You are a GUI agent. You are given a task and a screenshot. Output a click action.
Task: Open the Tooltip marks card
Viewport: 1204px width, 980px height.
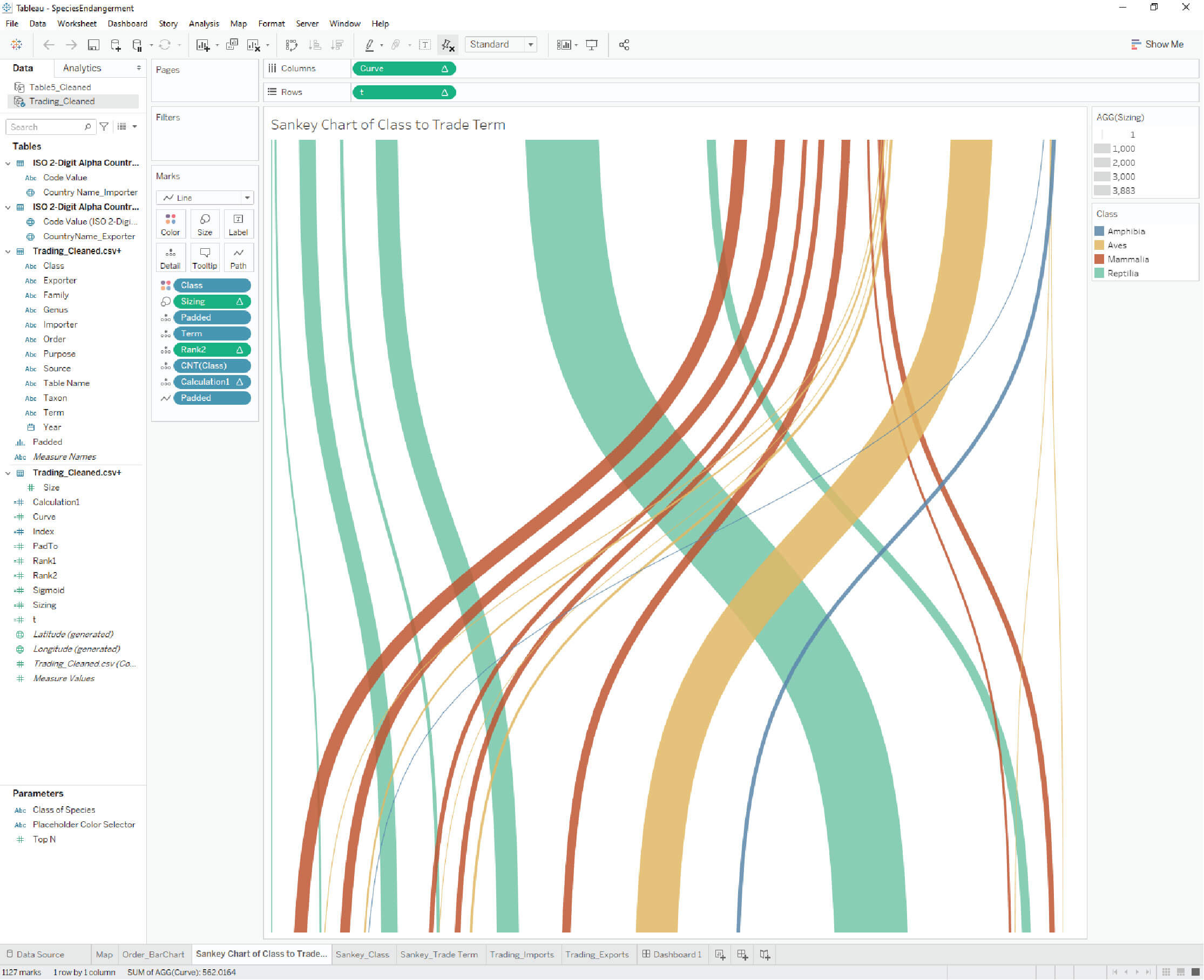[205, 258]
